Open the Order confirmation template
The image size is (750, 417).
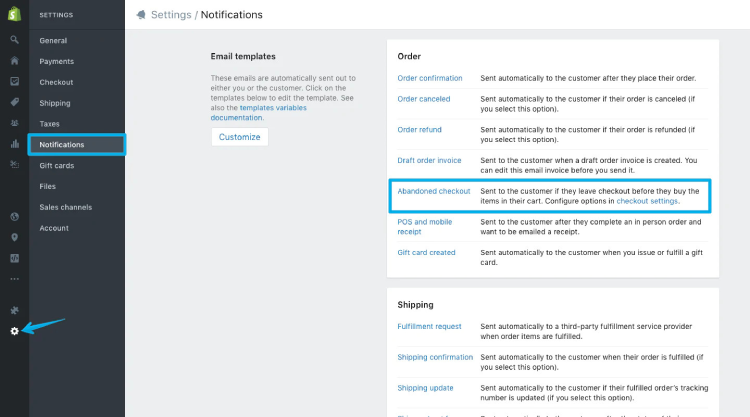[430, 78]
